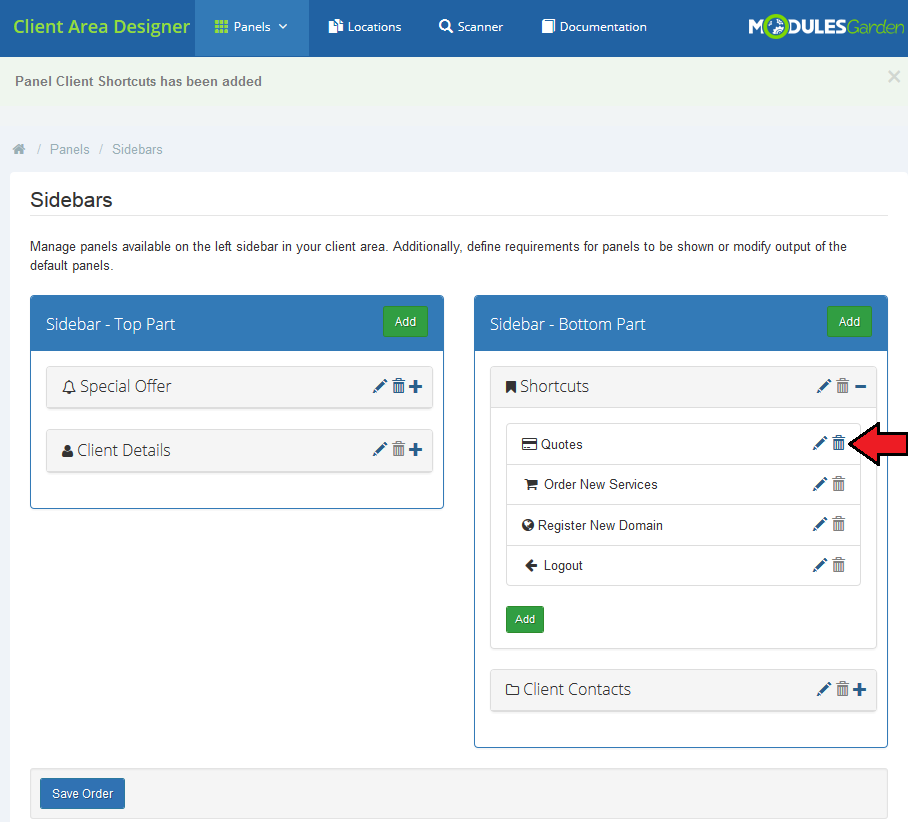The height and width of the screenshot is (822, 908).
Task: Open the Panels dropdown menu
Action: 251,27
